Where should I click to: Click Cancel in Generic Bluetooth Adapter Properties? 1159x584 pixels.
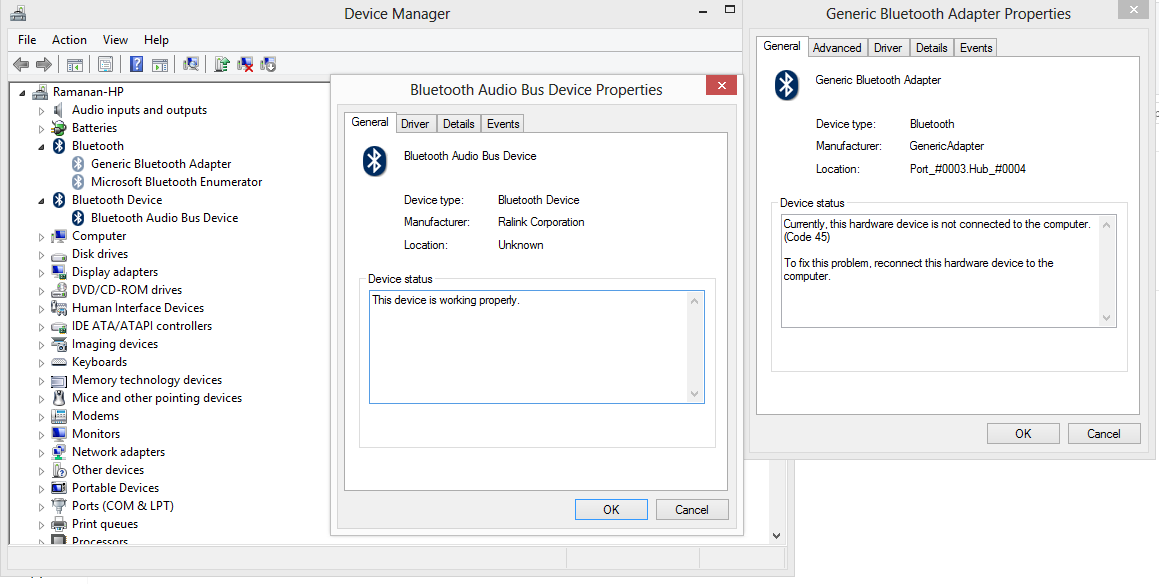1104,433
